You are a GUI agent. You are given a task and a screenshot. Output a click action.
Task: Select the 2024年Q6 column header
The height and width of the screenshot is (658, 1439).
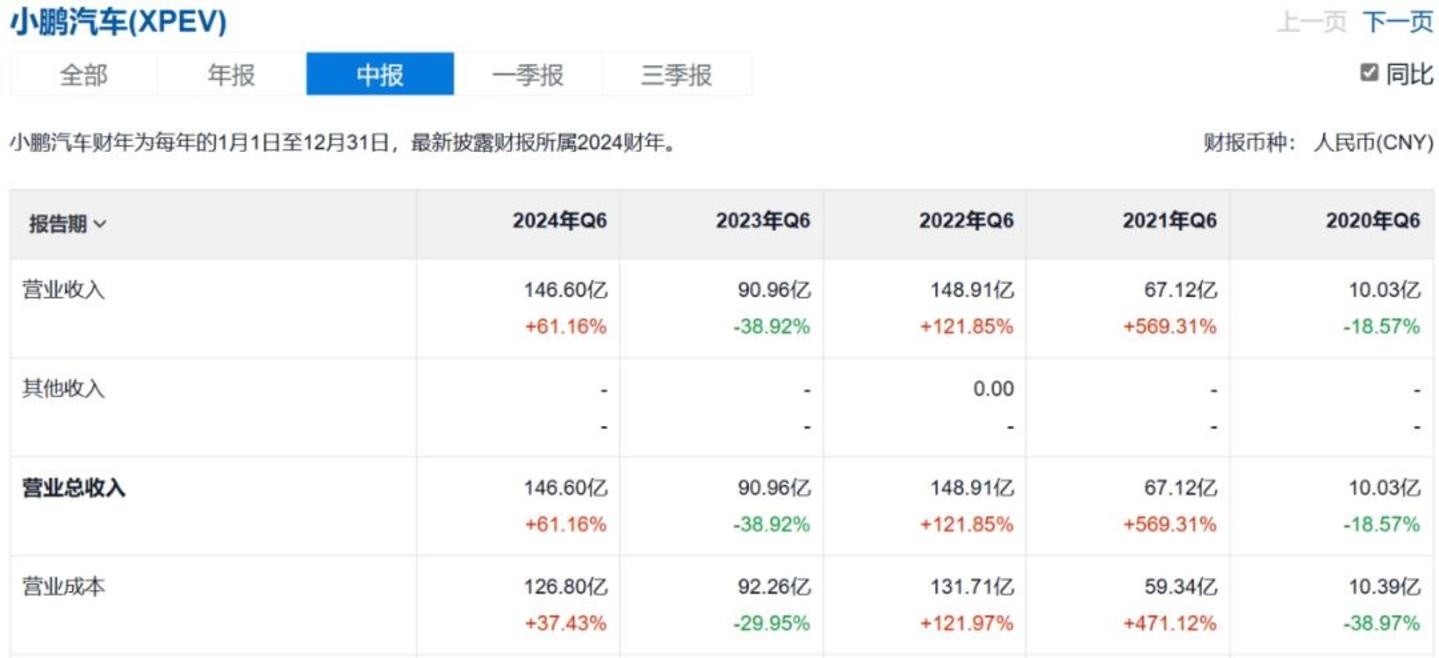(559, 222)
